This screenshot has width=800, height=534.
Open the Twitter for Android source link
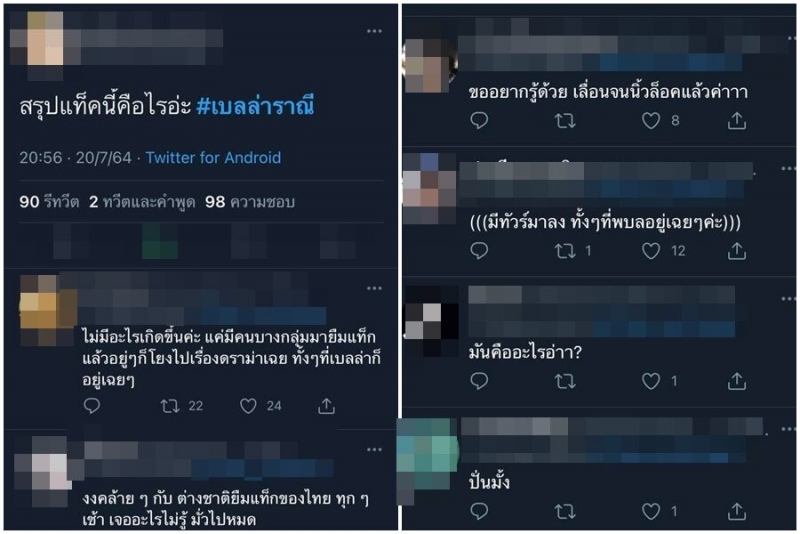(213, 158)
